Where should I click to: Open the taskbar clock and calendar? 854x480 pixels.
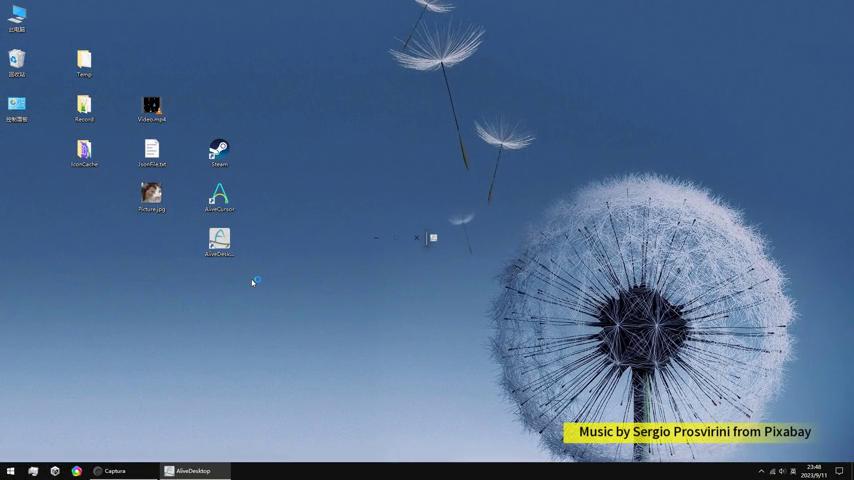pyautogui.click(x=814, y=471)
